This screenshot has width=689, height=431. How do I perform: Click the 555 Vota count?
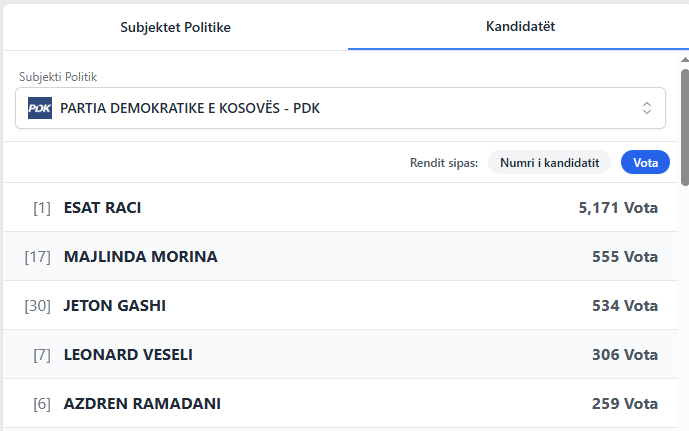625,257
